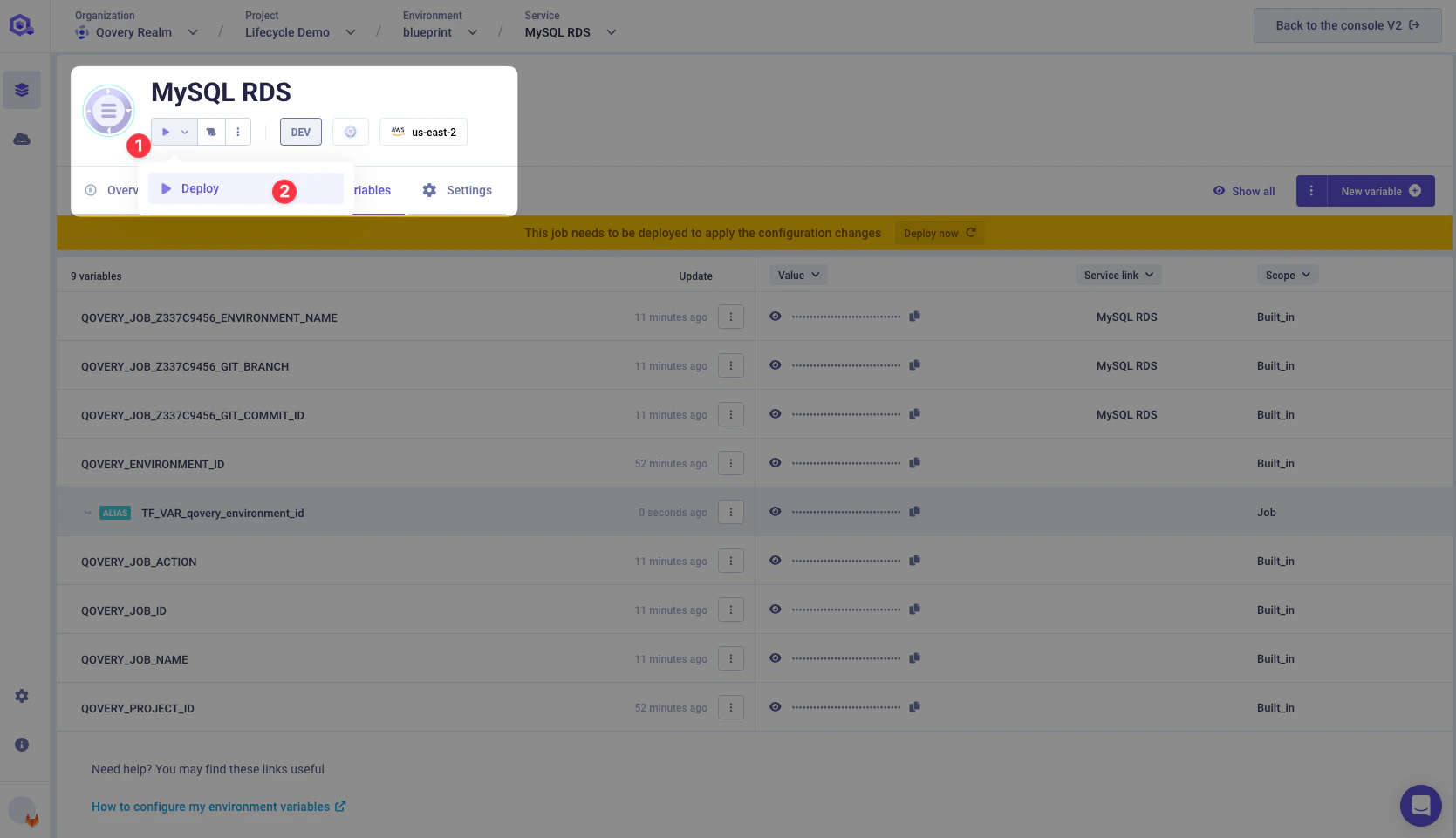Click the DEV environment badge
Screen dimensions: 1456x838
click(300, 132)
